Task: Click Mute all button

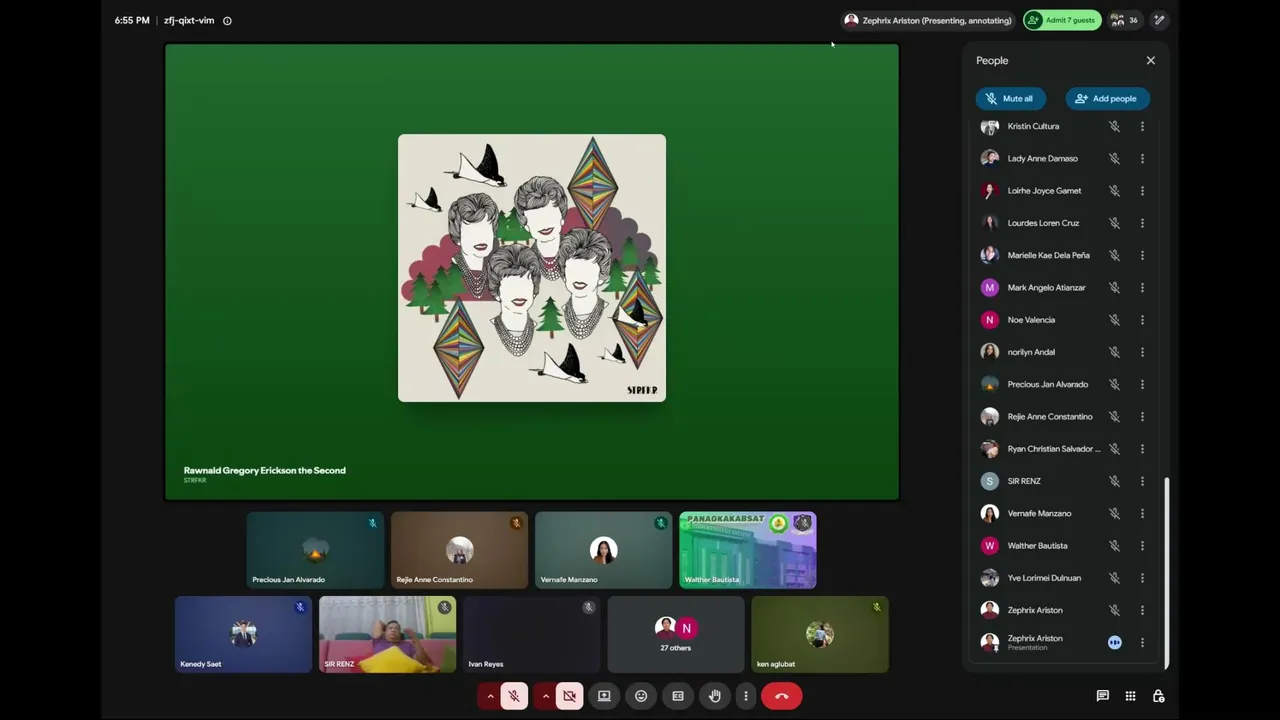Action: tap(1010, 99)
